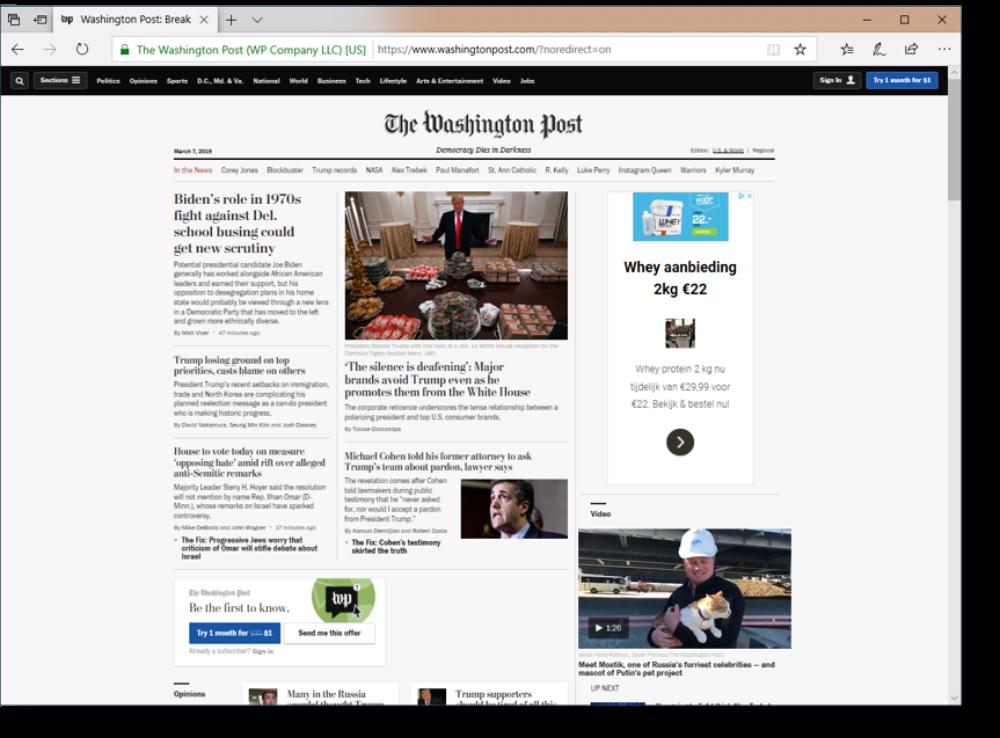The image size is (1000, 738).
Task: Open the Video section in navbar
Action: [x=501, y=81]
